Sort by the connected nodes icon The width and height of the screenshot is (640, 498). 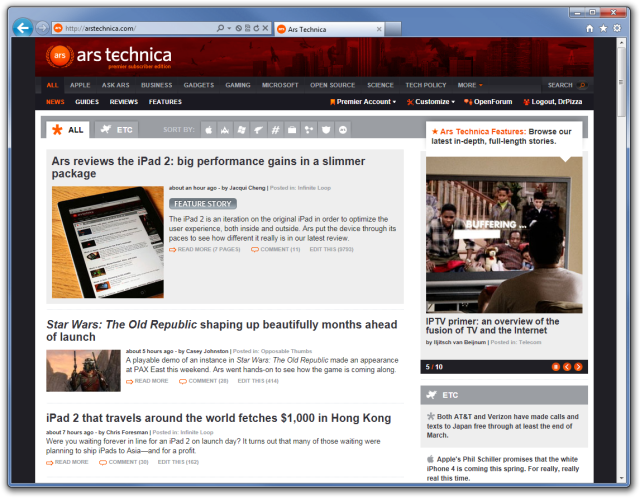point(309,130)
